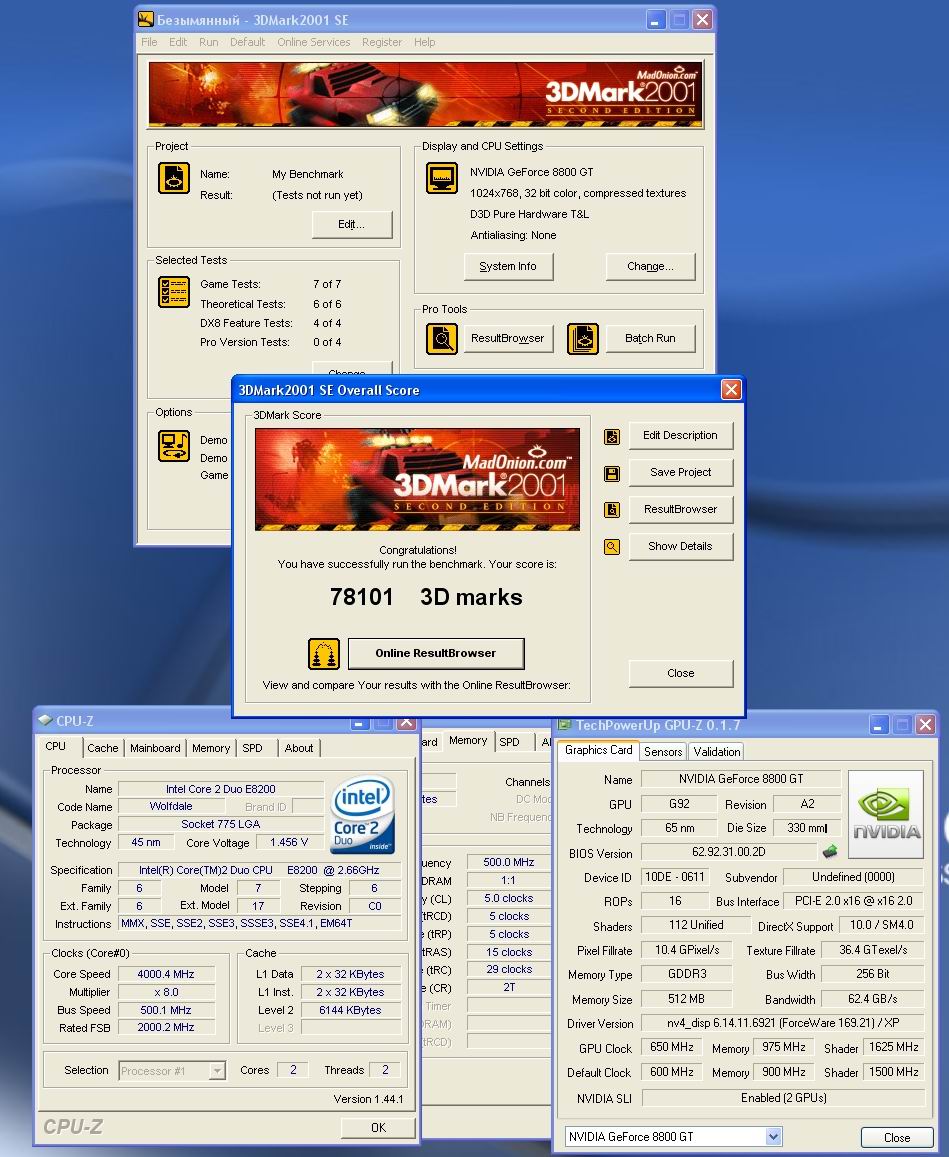Click the ResultBrowser button in Pro Tools

coord(508,339)
